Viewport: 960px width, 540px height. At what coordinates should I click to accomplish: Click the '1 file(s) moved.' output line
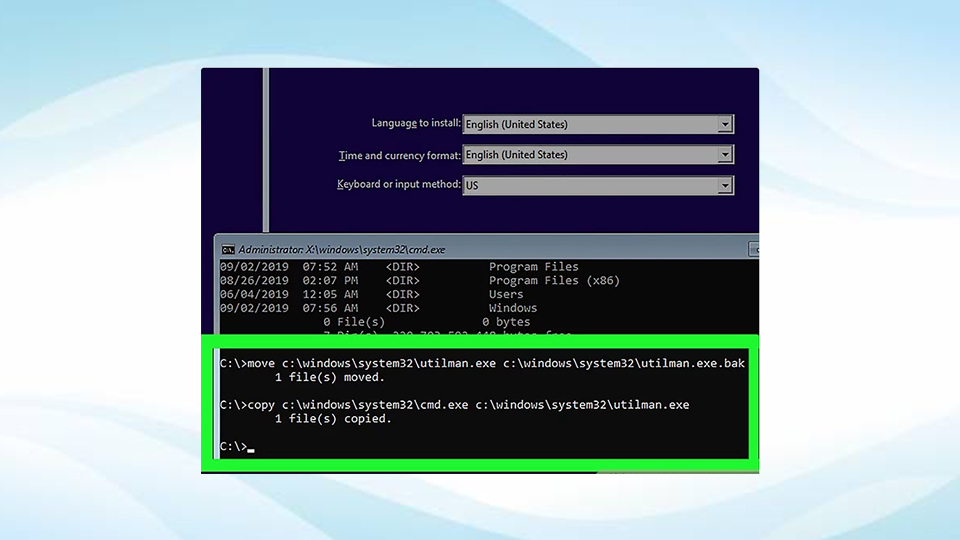(x=329, y=378)
